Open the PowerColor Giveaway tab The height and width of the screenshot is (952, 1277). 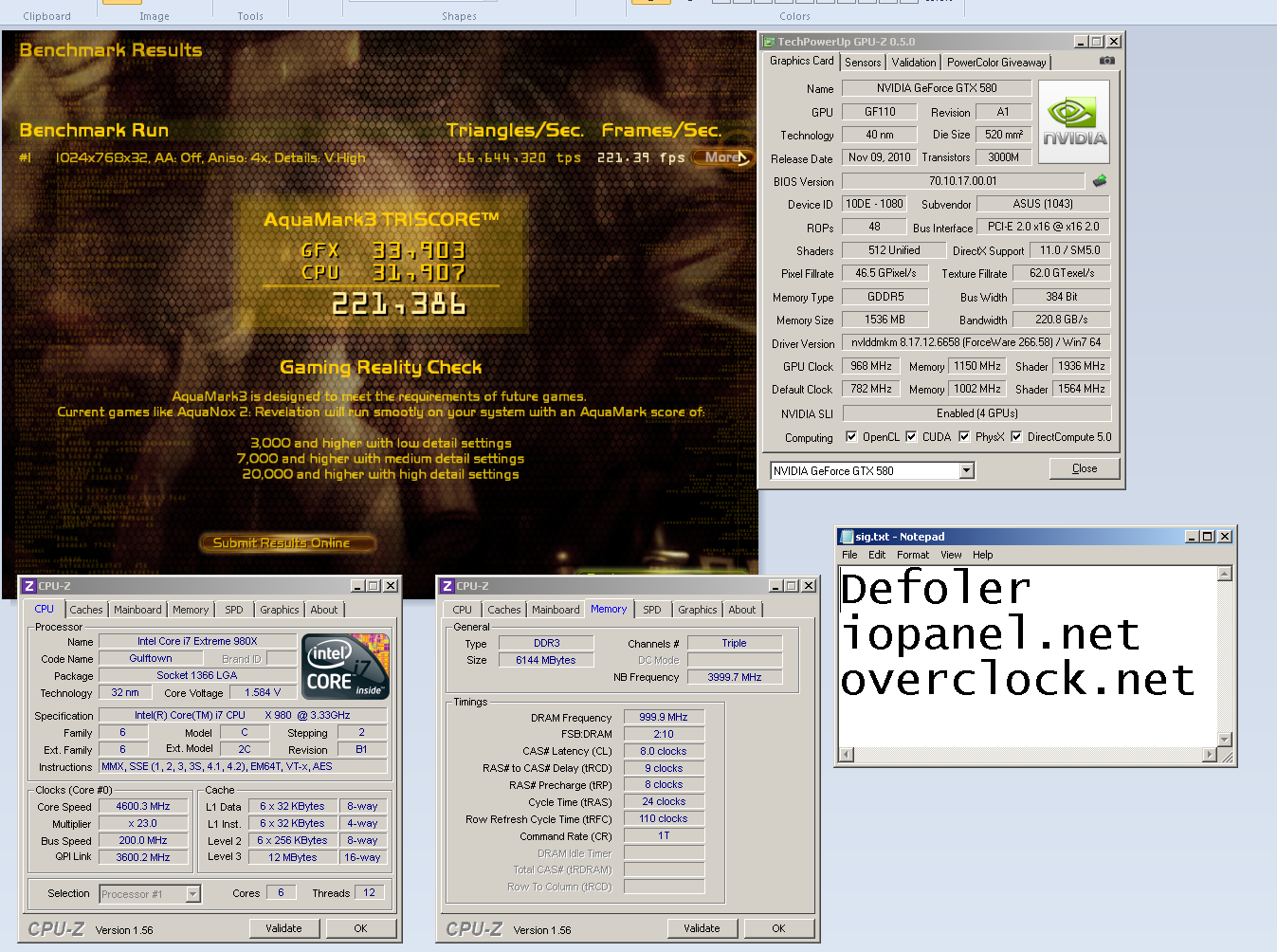[996, 63]
